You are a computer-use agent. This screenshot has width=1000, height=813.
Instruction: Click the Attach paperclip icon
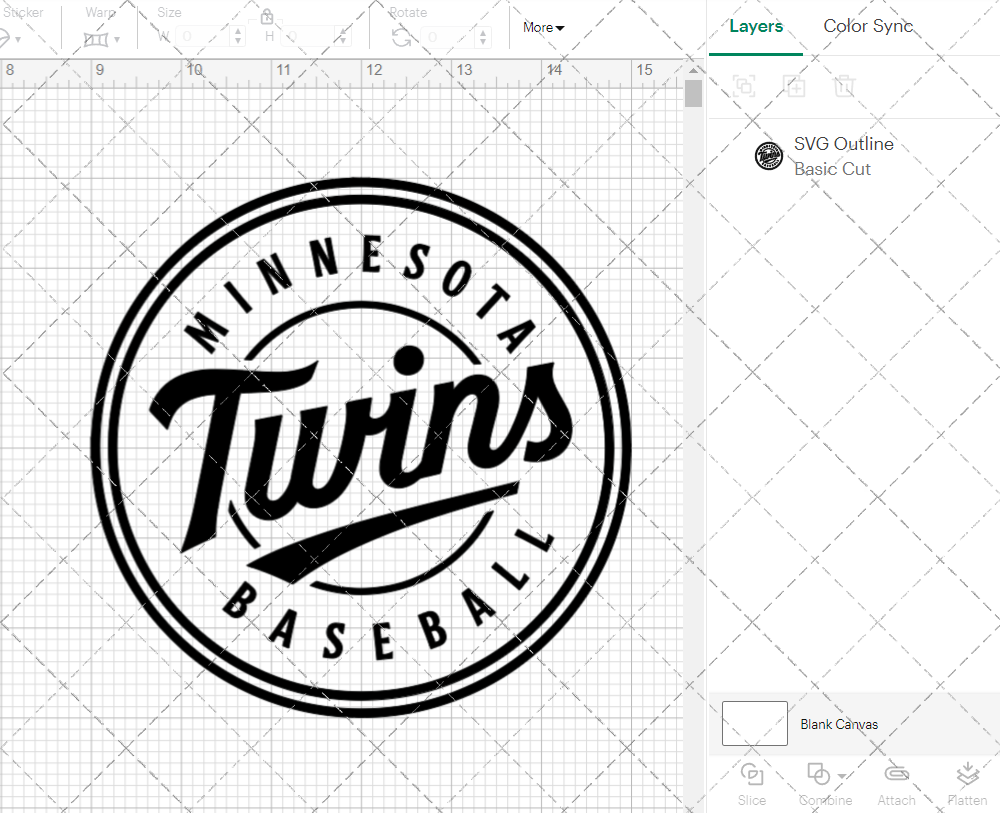coord(896,775)
